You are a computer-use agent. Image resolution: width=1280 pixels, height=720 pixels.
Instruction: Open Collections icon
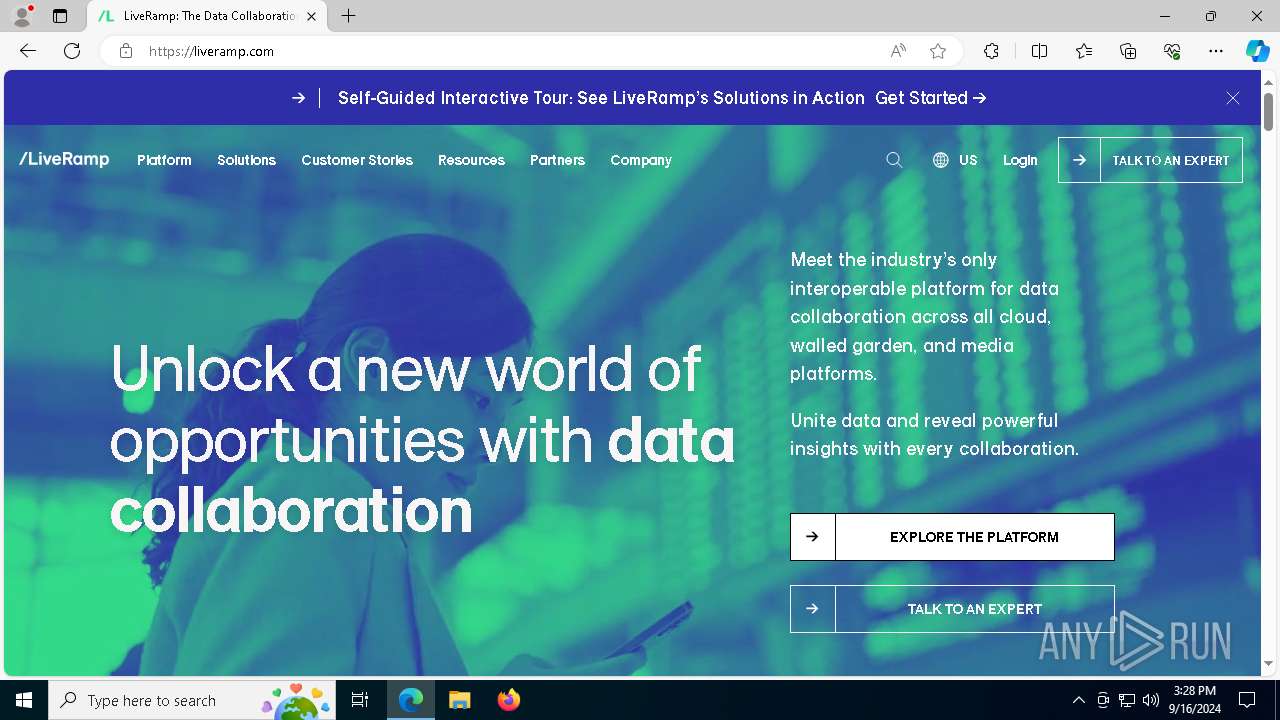coord(1128,51)
